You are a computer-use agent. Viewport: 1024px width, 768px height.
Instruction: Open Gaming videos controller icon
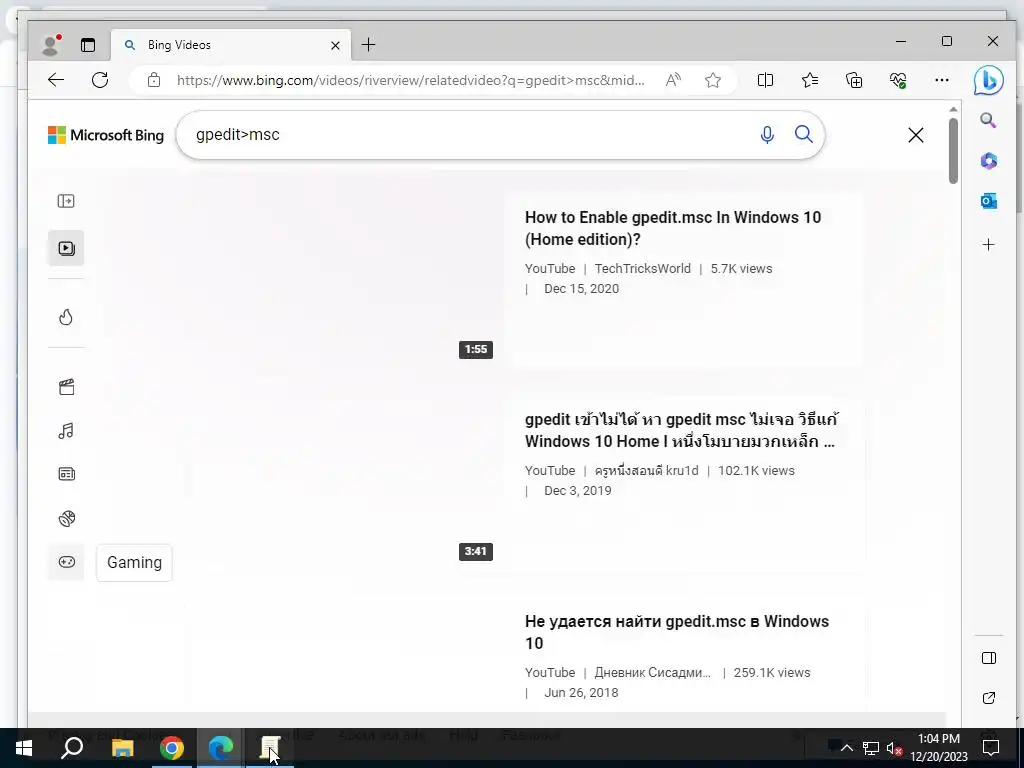66,562
